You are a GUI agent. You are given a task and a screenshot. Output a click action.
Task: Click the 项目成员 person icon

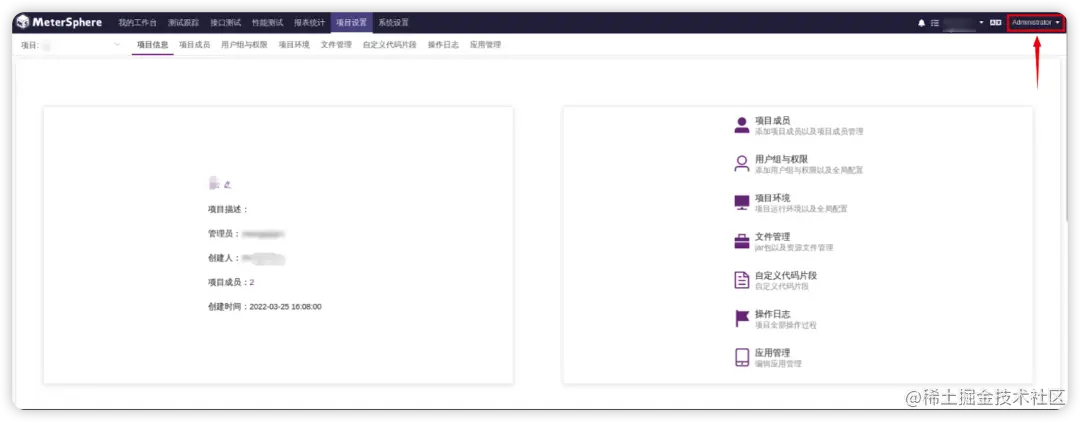[742, 125]
